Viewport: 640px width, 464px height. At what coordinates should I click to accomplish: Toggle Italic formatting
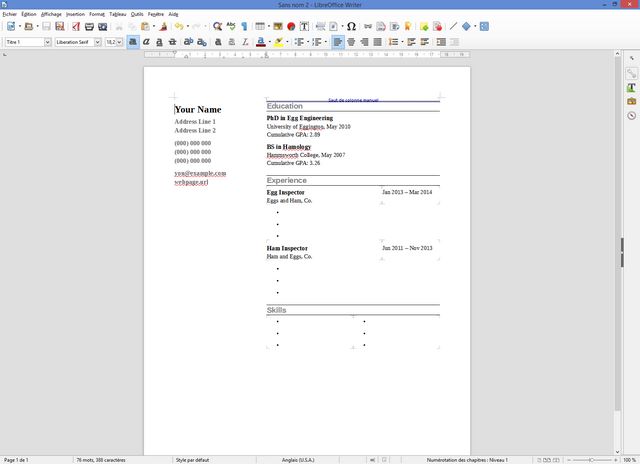[146, 42]
